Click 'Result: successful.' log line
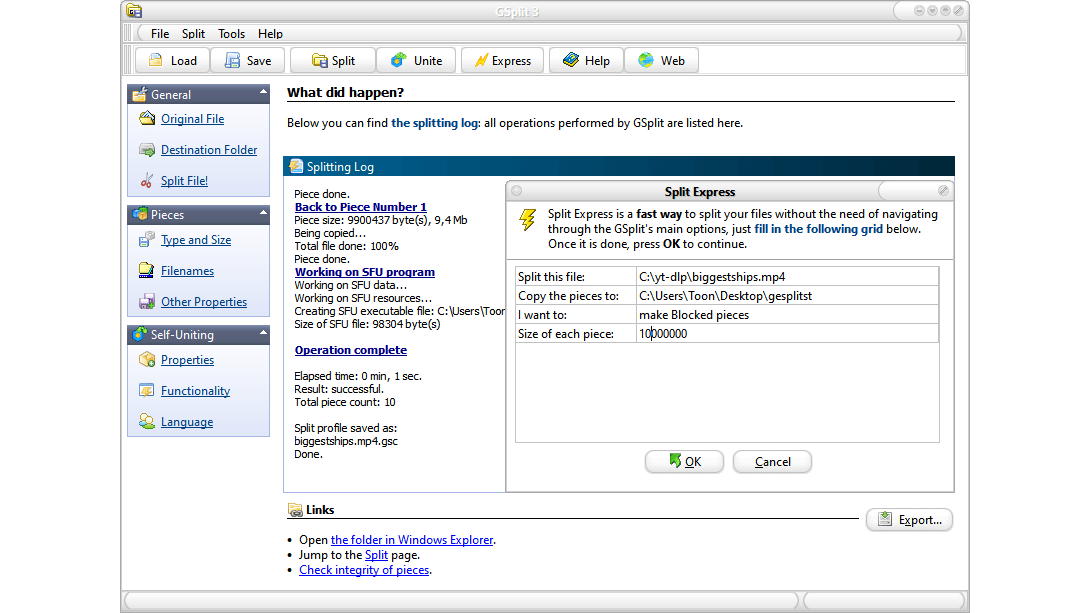Image resolution: width=1090 pixels, height=613 pixels. [339, 389]
